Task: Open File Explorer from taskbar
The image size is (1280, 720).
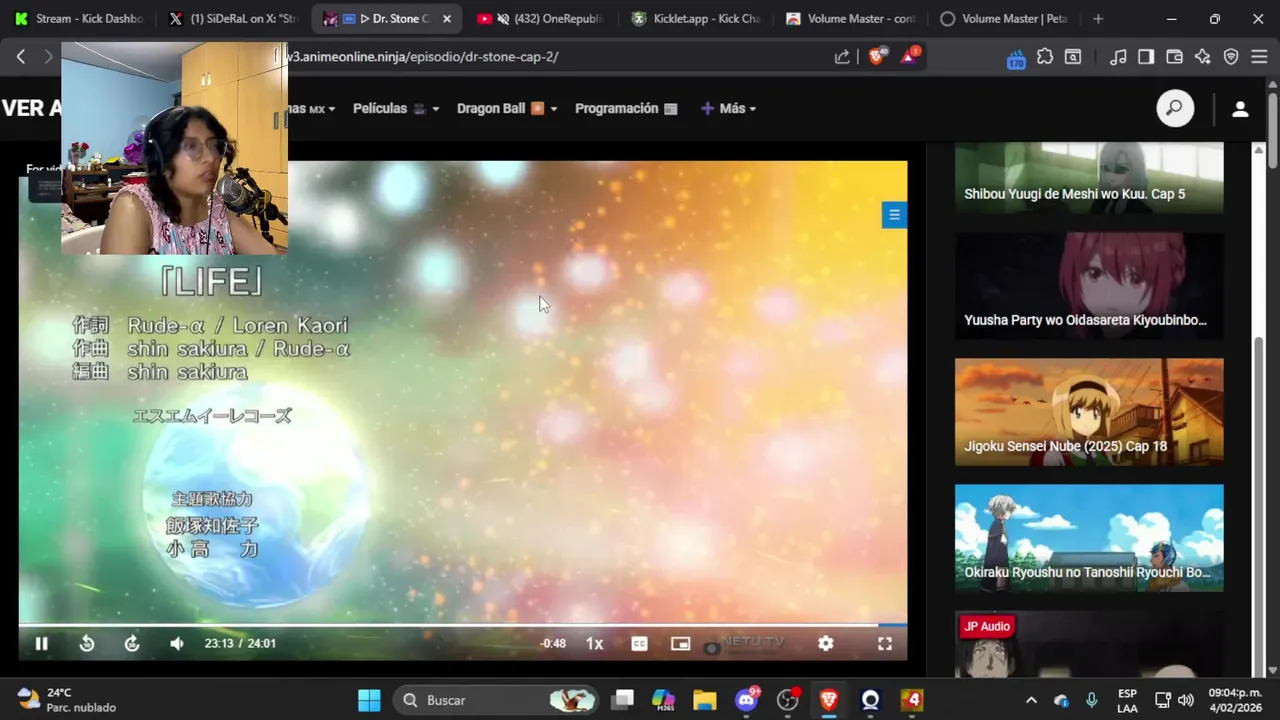Action: [705, 700]
